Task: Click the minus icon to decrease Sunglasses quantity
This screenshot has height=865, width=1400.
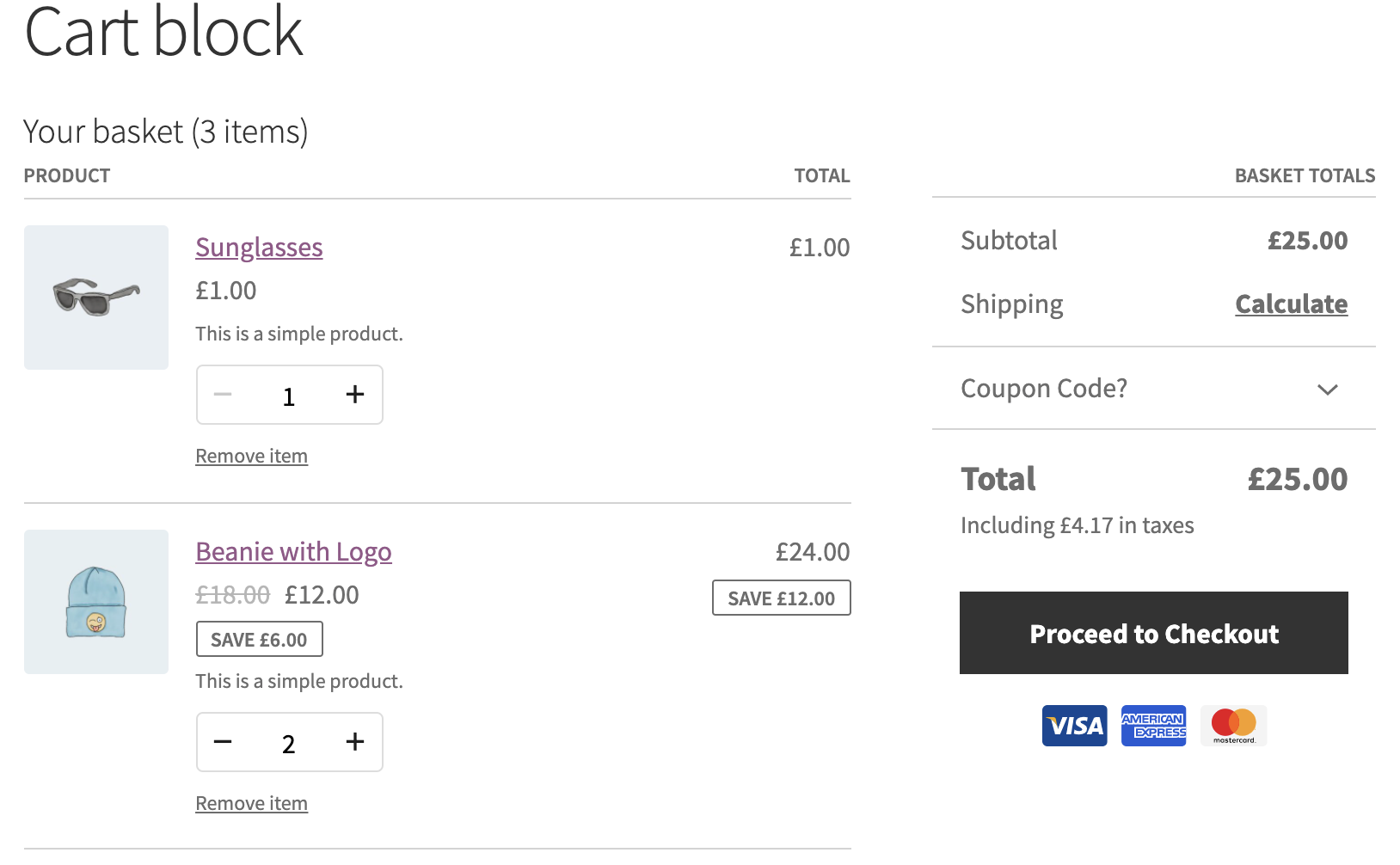Action: [x=223, y=395]
